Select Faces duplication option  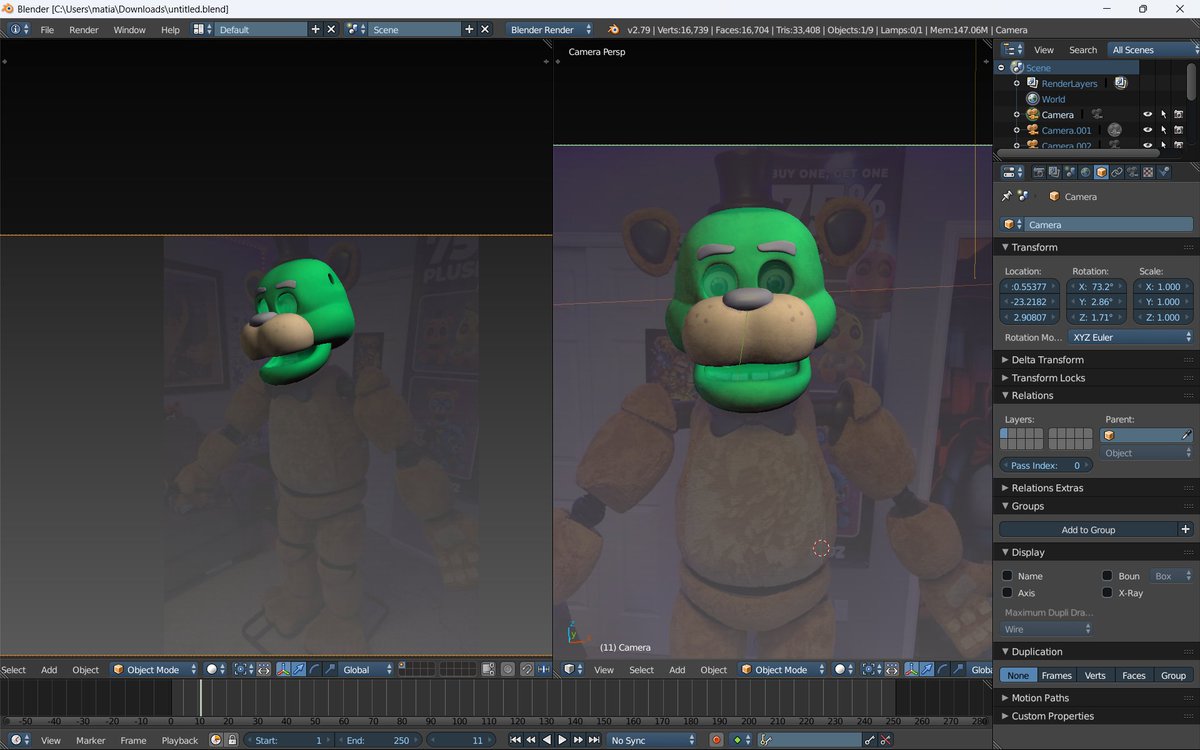pyautogui.click(x=1133, y=675)
